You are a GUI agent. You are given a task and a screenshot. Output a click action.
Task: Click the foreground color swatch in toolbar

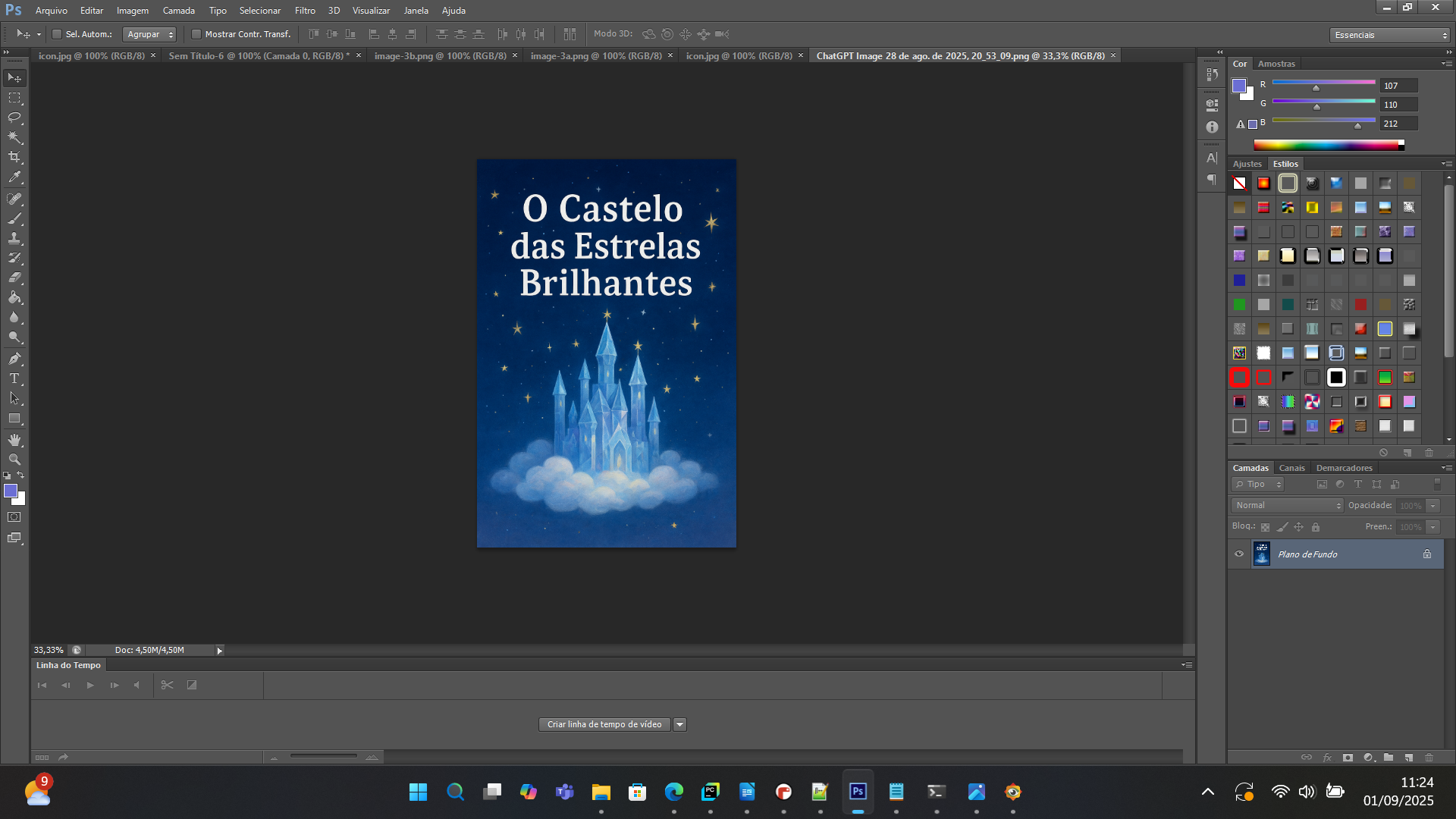(11, 491)
